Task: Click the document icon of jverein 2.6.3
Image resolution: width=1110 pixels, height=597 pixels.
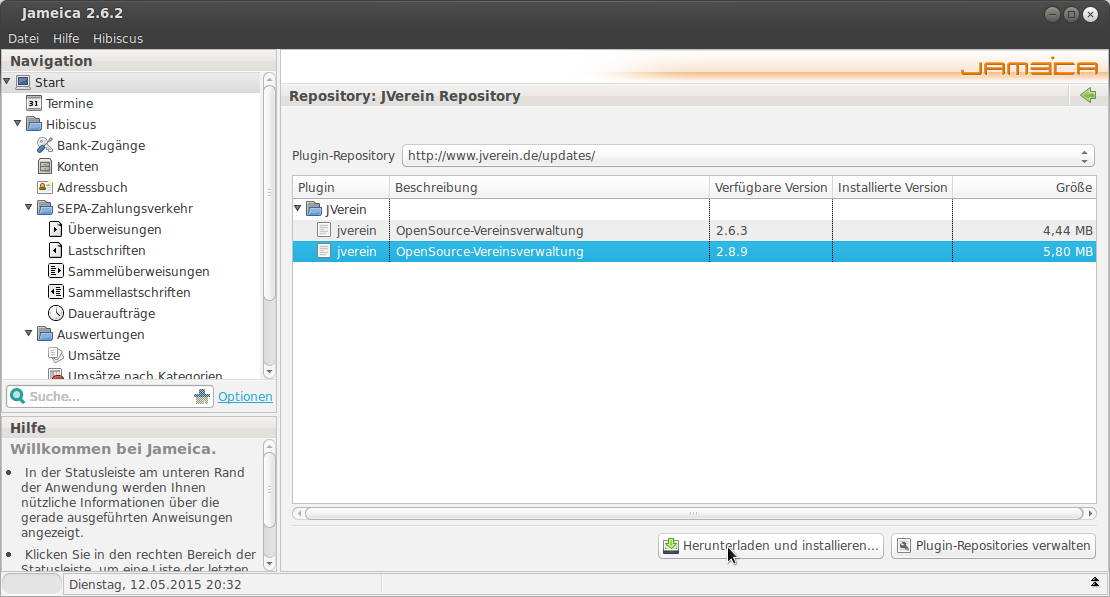Action: (x=324, y=230)
